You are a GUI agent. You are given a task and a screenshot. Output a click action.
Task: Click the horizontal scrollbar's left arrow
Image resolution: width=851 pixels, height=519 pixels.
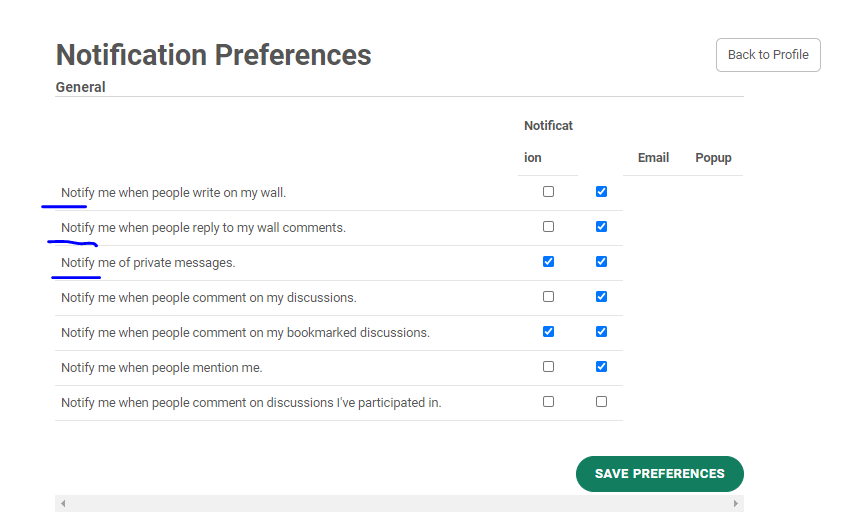tap(62, 503)
